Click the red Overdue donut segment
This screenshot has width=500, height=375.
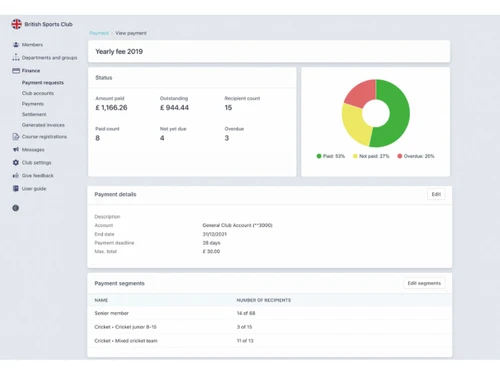coord(362,92)
